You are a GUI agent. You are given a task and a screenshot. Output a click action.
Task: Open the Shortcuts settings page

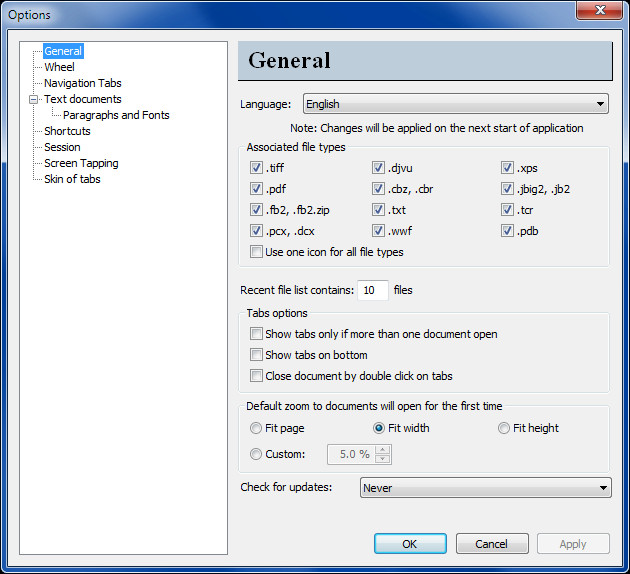(x=67, y=131)
